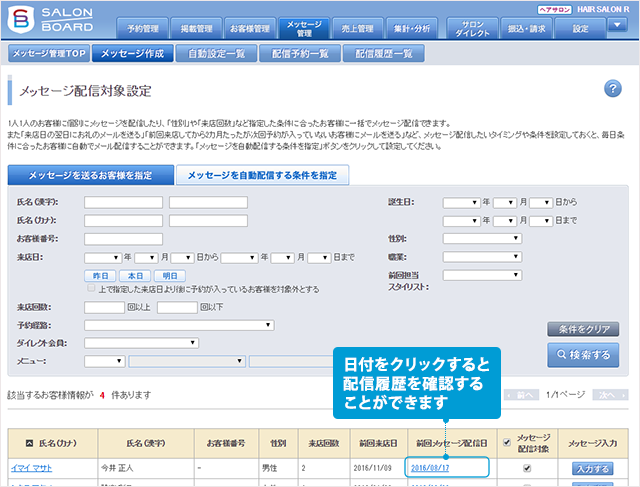The image size is (640, 487).
Task: Click the search button with magnifier icon
Action: point(583,355)
